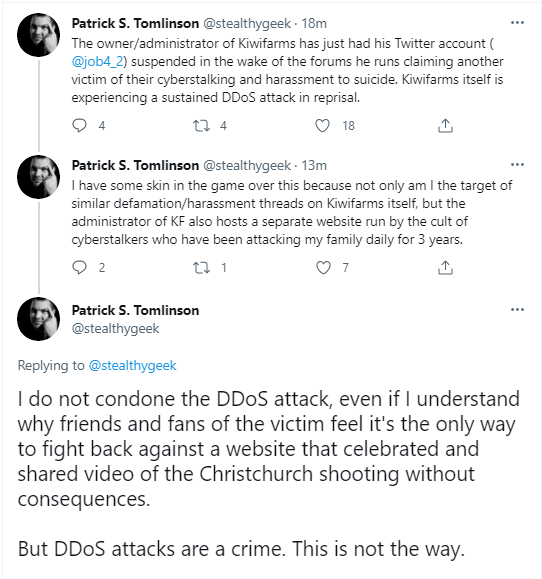Share the tweet posted 13m ago
542x579 pixels.
tap(445, 268)
